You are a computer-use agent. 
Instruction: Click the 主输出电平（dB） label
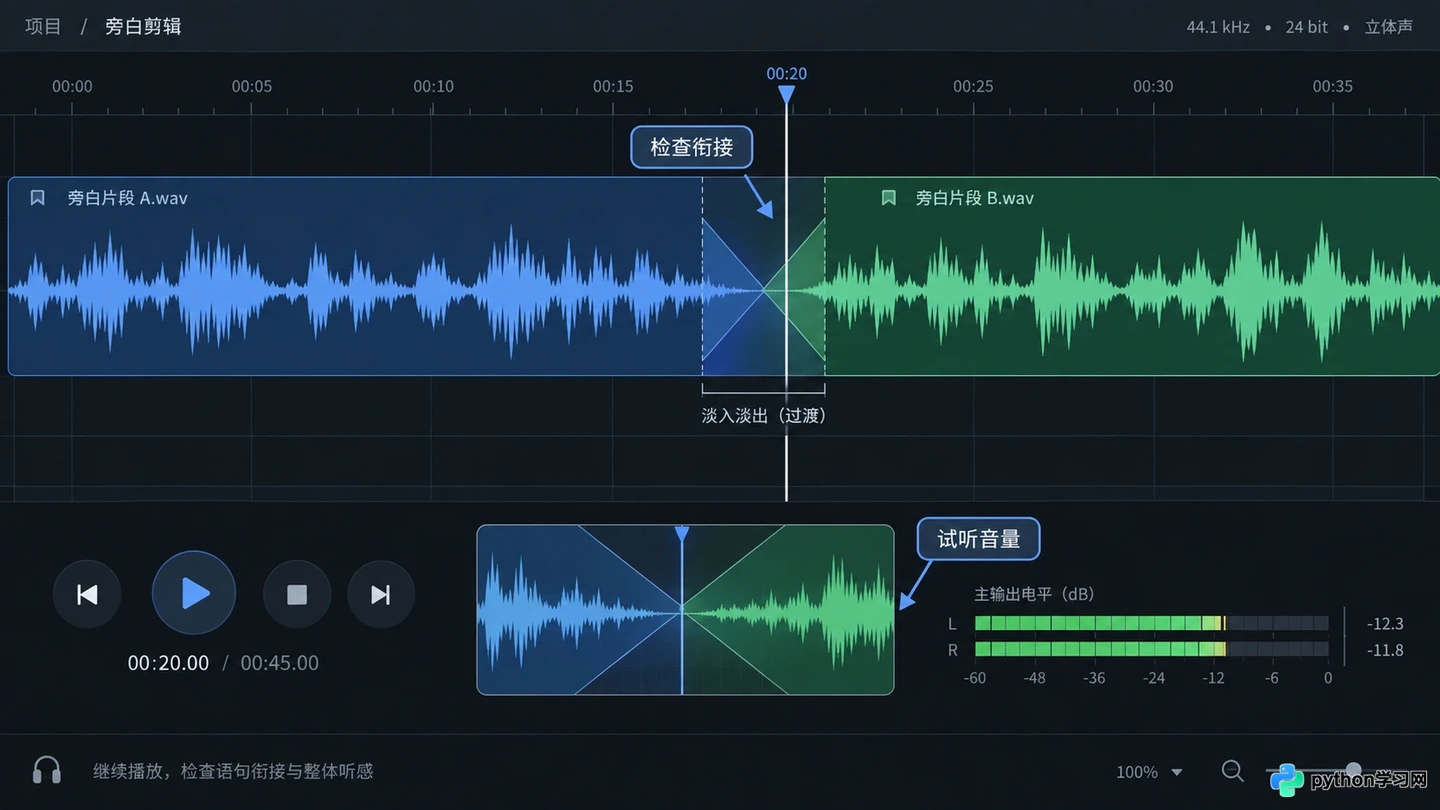click(1035, 594)
